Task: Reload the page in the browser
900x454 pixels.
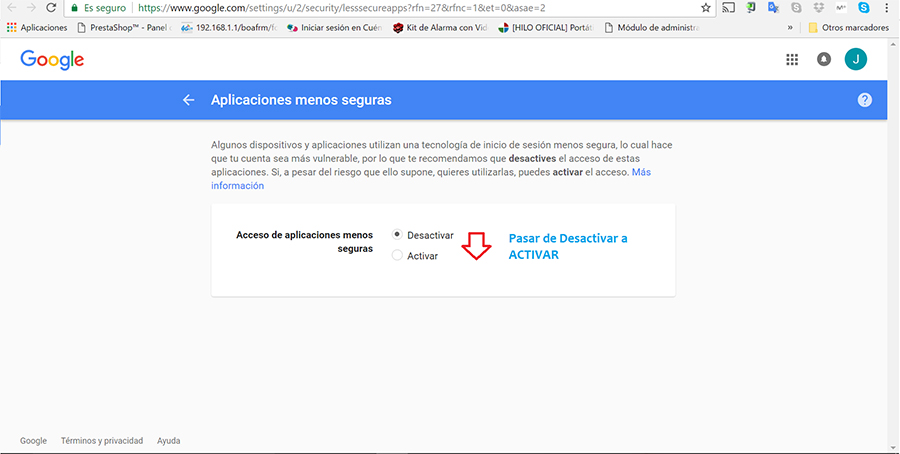Action: click(51, 7)
